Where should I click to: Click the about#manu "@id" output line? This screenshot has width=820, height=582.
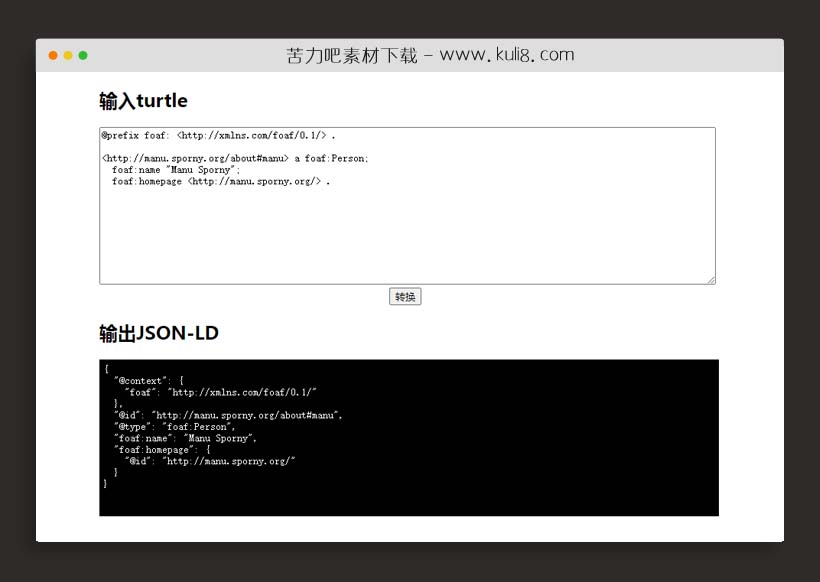[228, 415]
